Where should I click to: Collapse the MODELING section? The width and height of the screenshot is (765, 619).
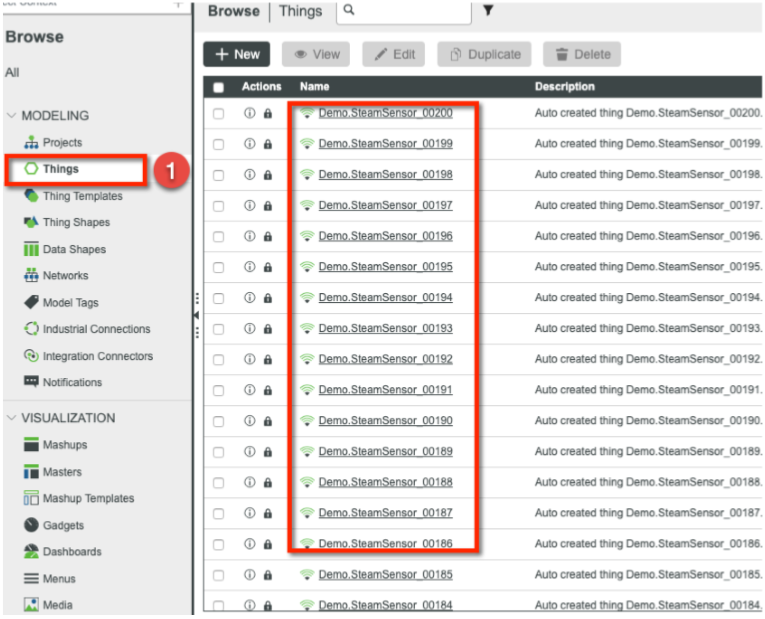(11, 116)
